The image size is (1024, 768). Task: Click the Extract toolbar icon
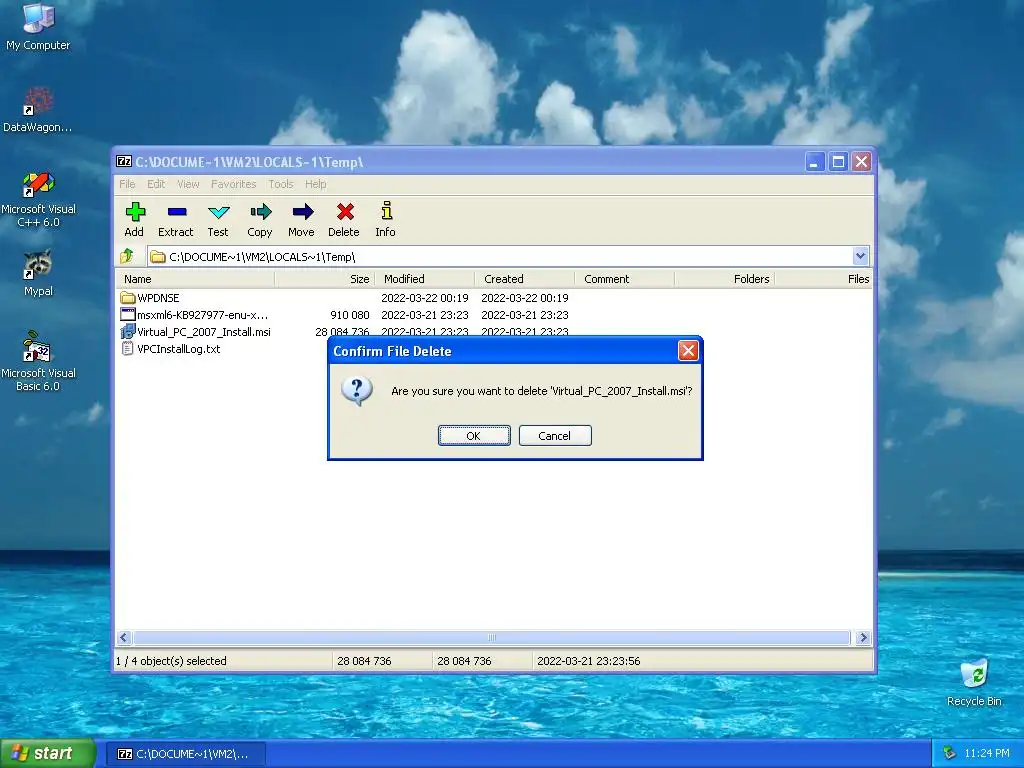(176, 212)
